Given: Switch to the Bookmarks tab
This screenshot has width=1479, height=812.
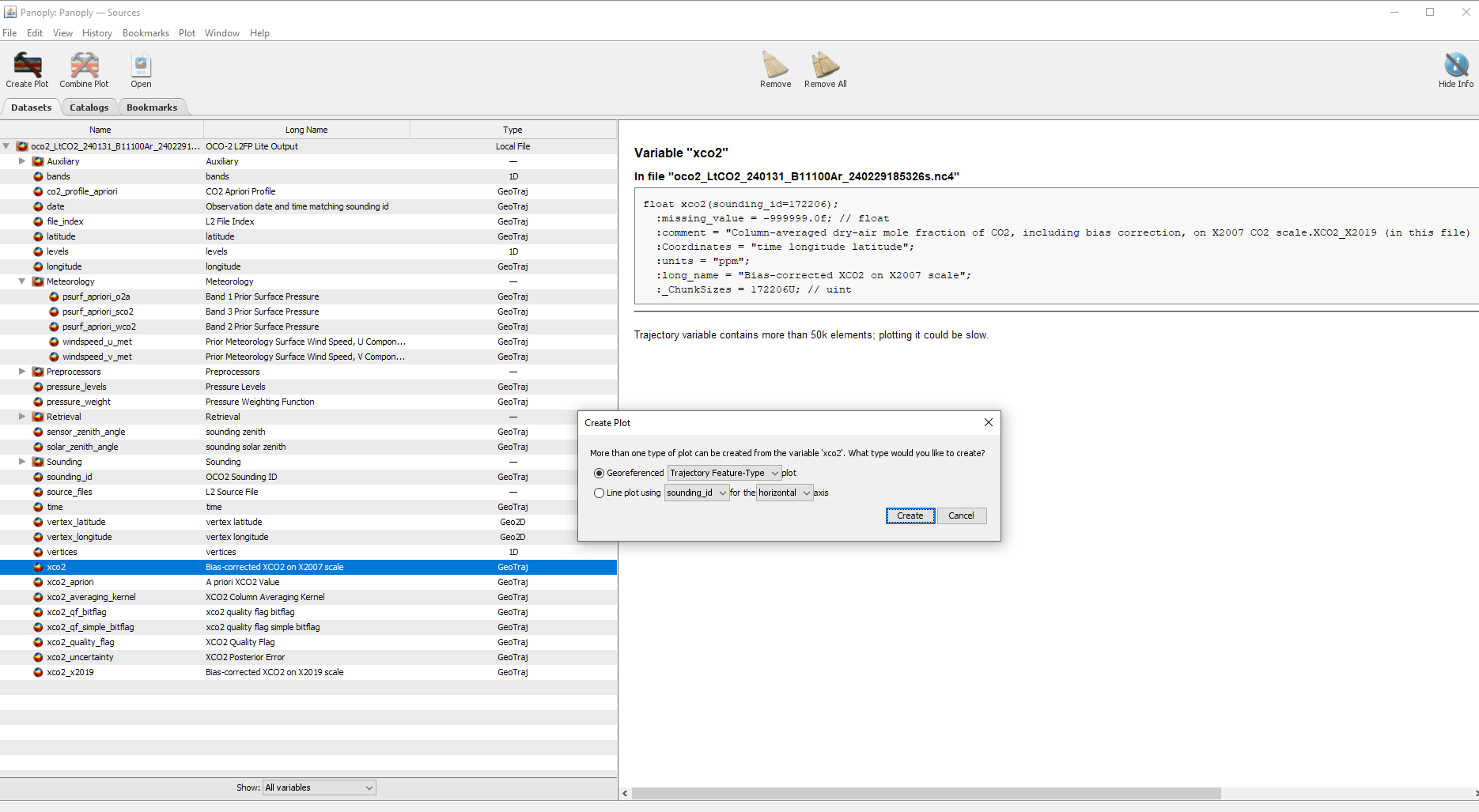Looking at the screenshot, I should pos(152,108).
